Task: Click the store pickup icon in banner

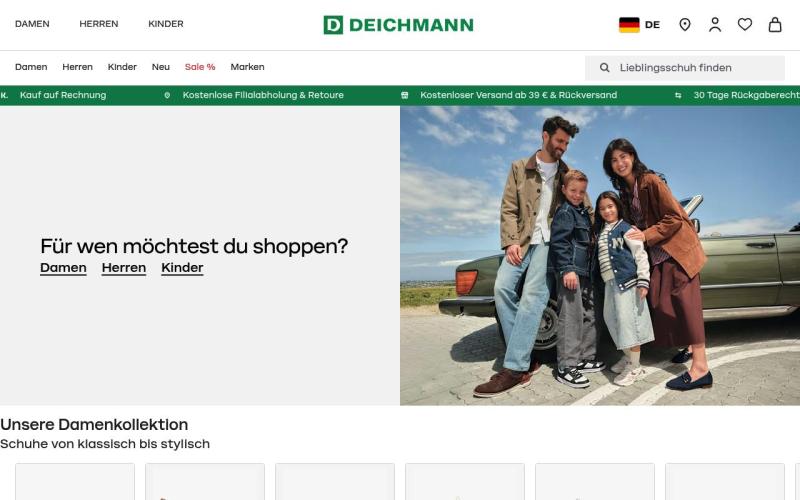Action: pos(167,95)
